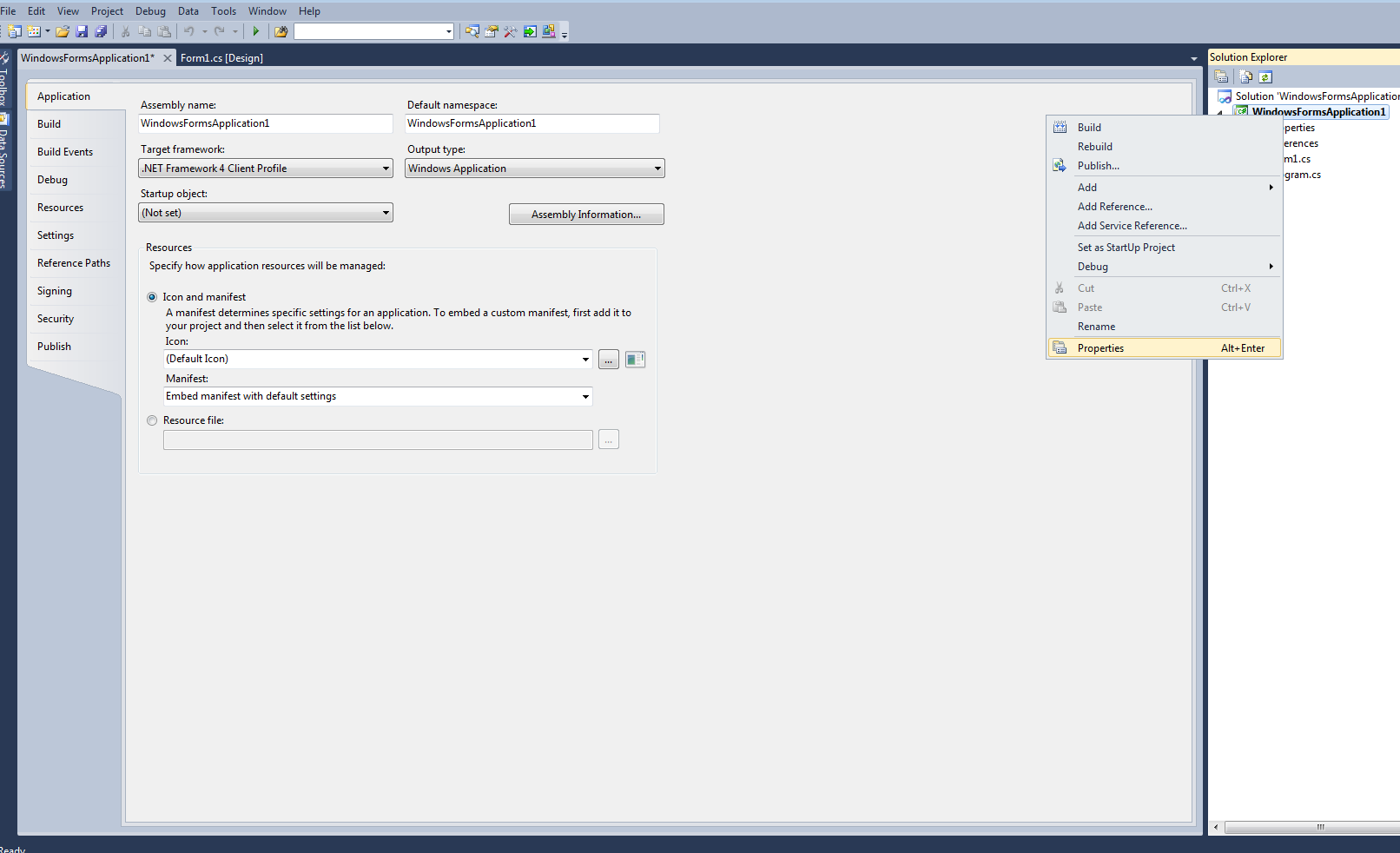Open the active documents list arrow
The image size is (1400, 853).
(x=1194, y=58)
